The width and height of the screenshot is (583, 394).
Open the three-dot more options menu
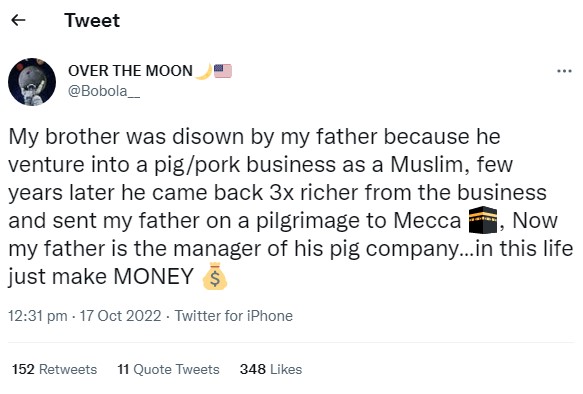(564, 71)
